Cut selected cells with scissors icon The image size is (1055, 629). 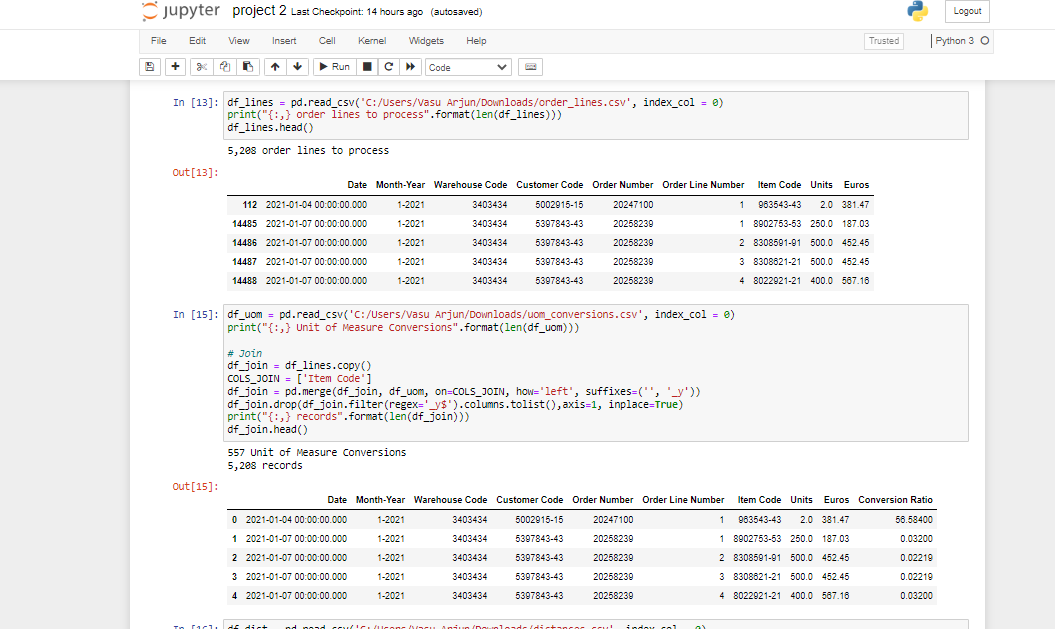[x=201, y=67]
